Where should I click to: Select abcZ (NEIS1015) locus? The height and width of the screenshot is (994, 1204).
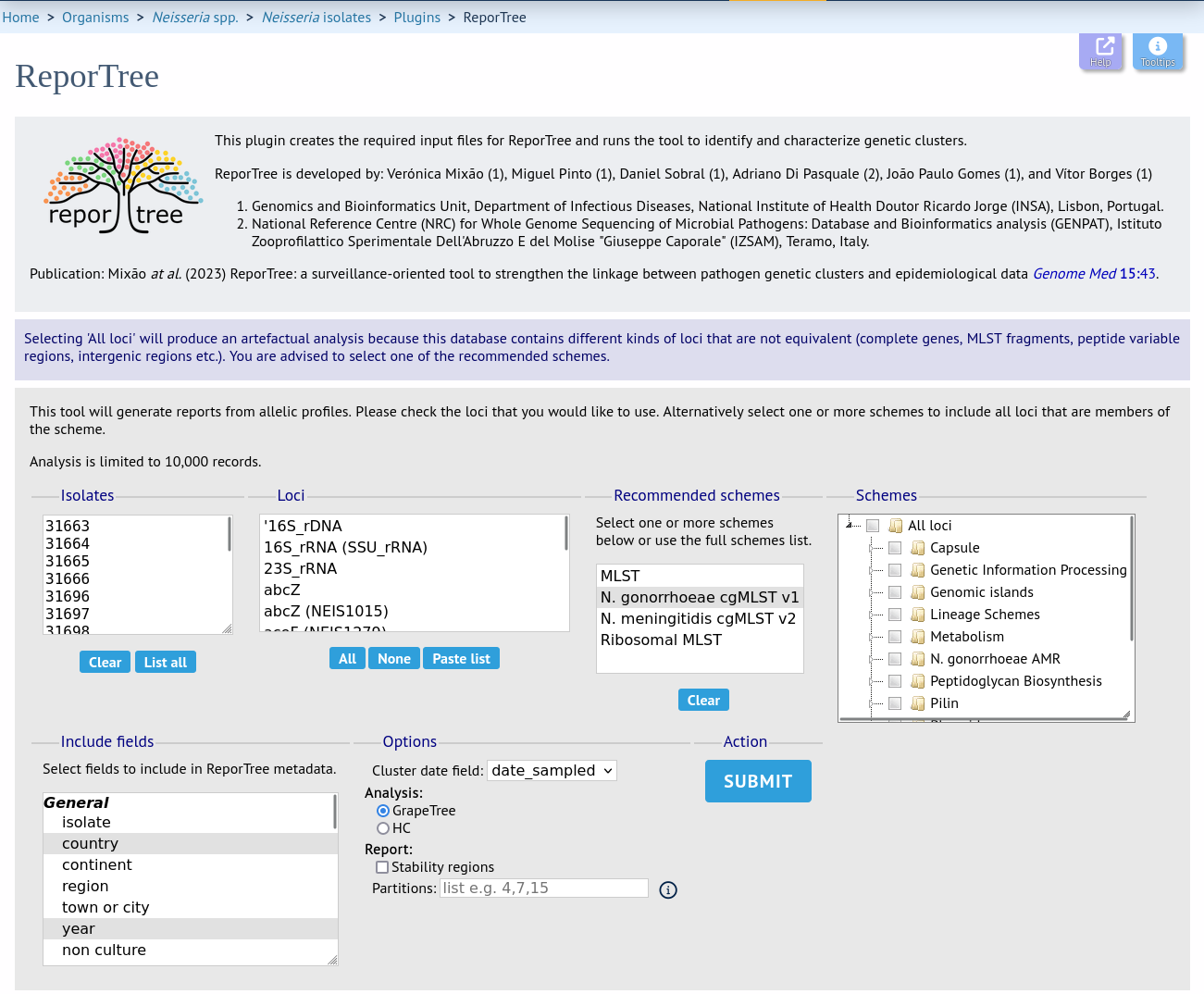point(413,611)
